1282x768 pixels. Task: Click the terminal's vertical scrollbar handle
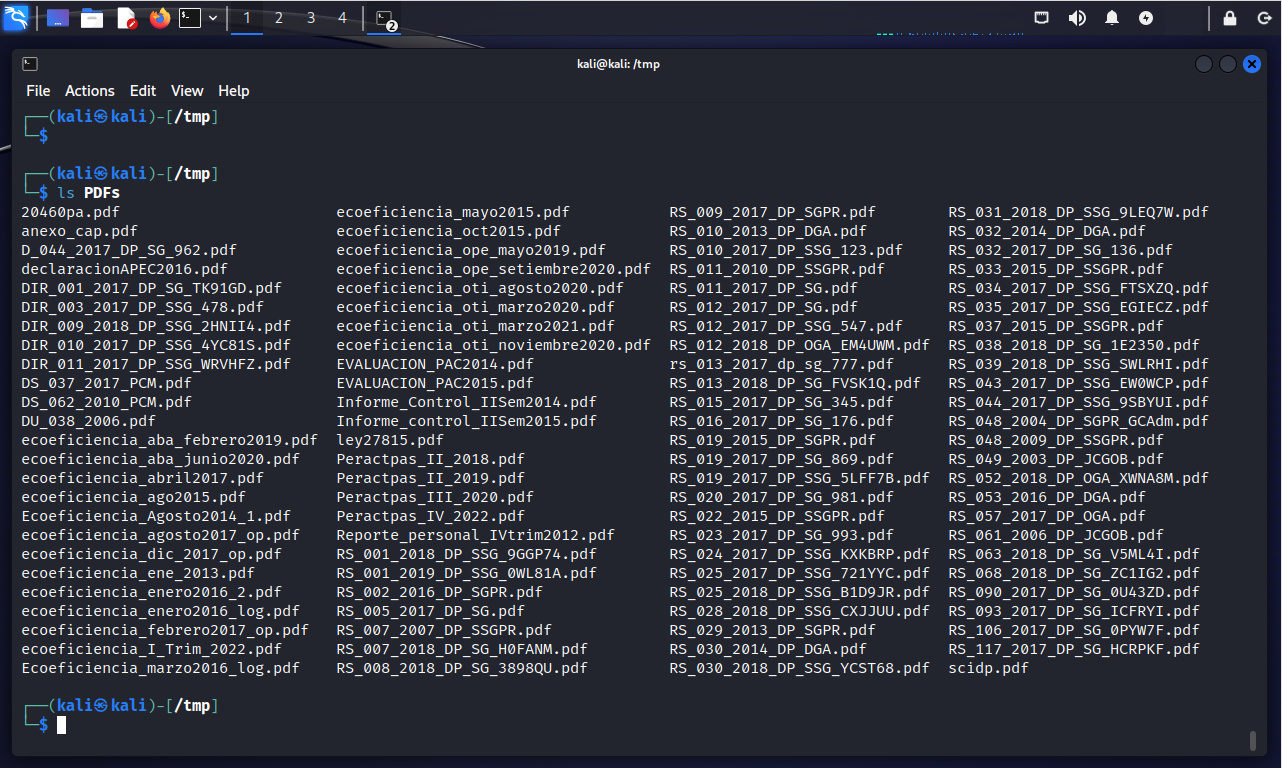click(x=1252, y=740)
